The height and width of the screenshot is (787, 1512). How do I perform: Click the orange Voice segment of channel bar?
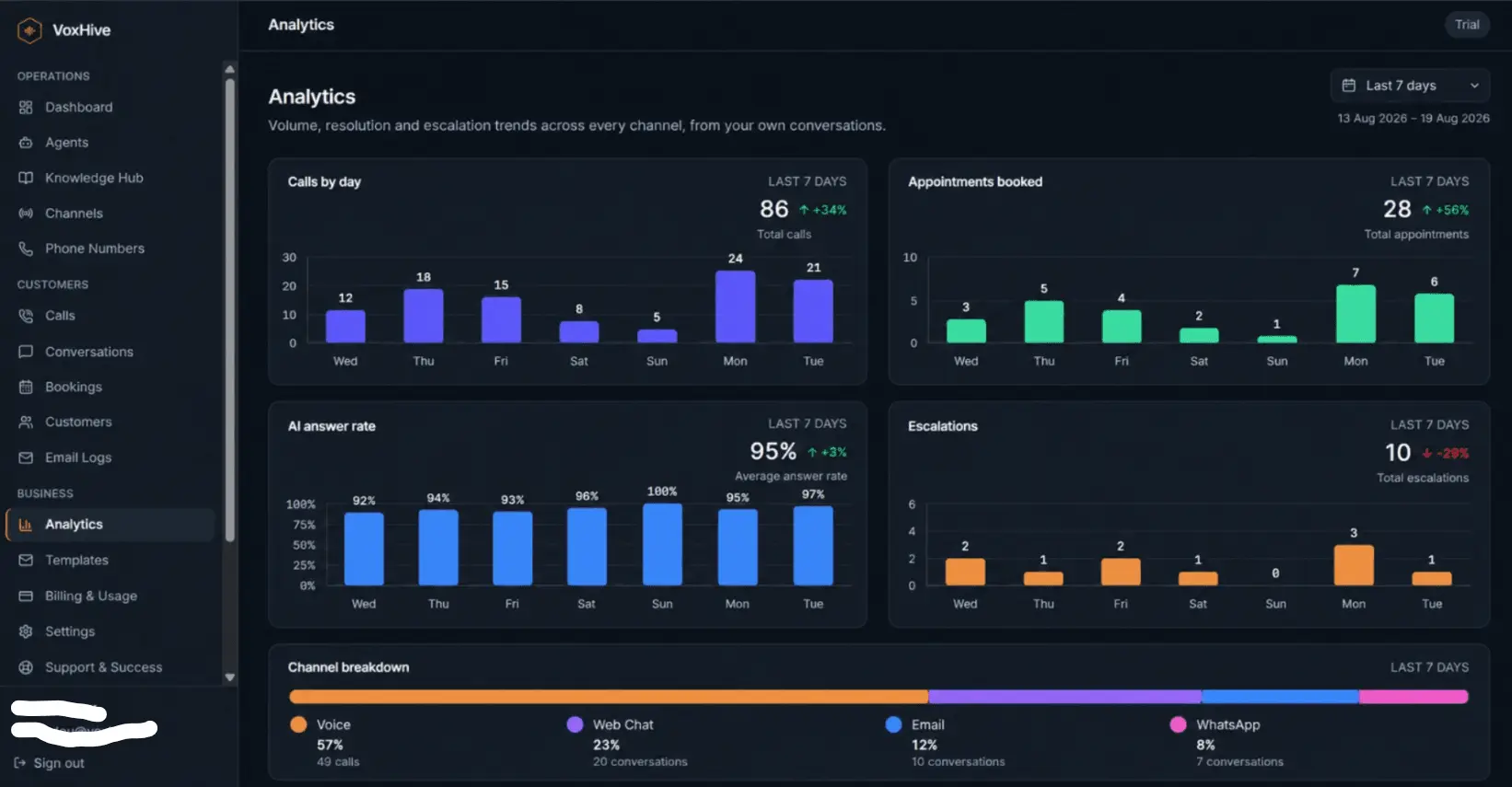[x=609, y=697]
